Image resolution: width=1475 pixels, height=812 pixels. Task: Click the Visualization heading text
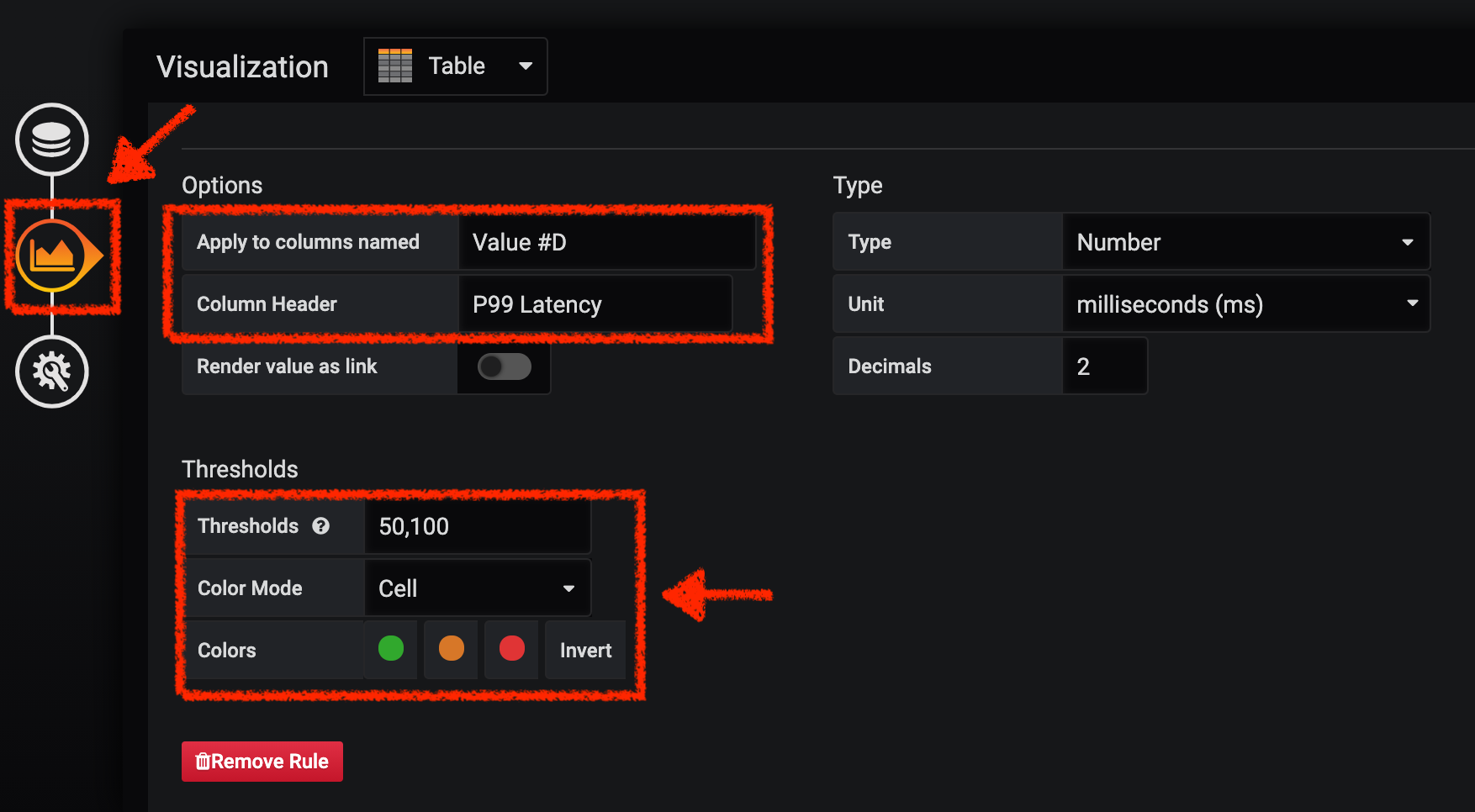242,67
